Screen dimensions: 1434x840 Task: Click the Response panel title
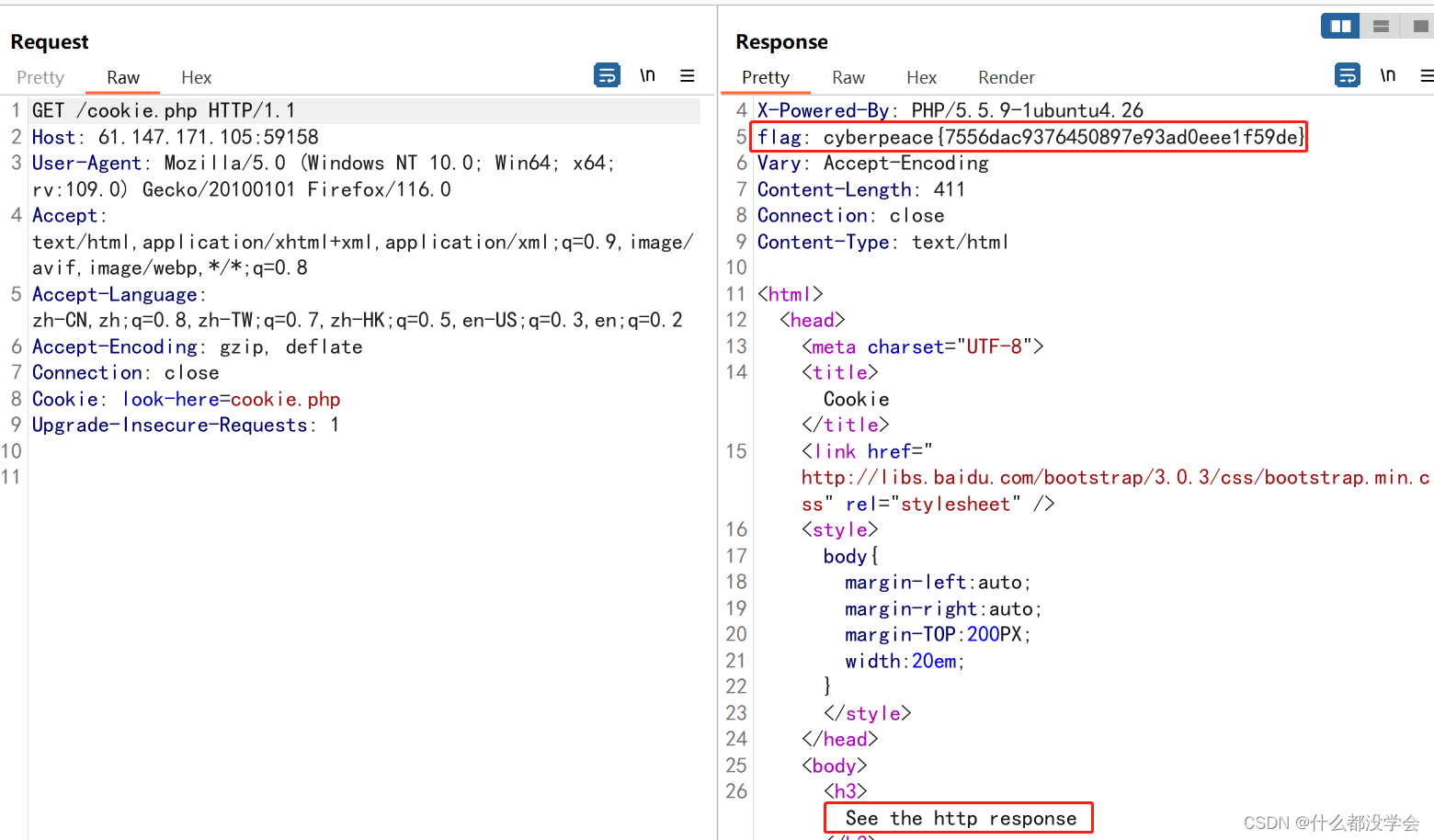point(781,41)
